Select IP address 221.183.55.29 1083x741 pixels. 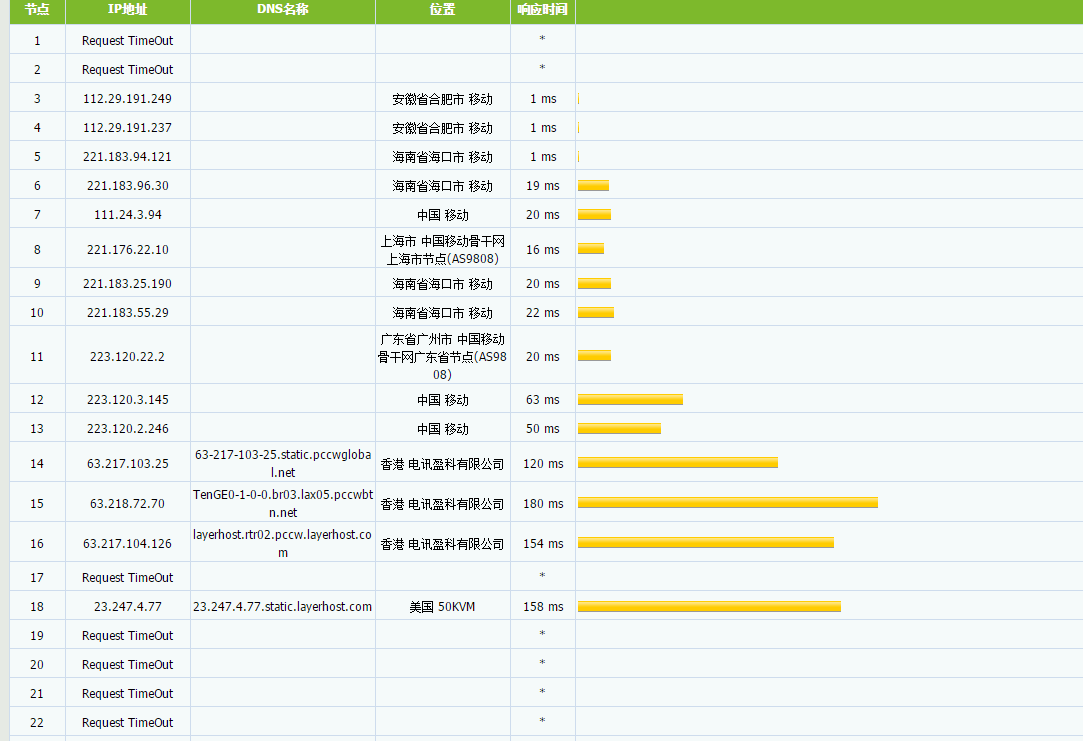128,313
